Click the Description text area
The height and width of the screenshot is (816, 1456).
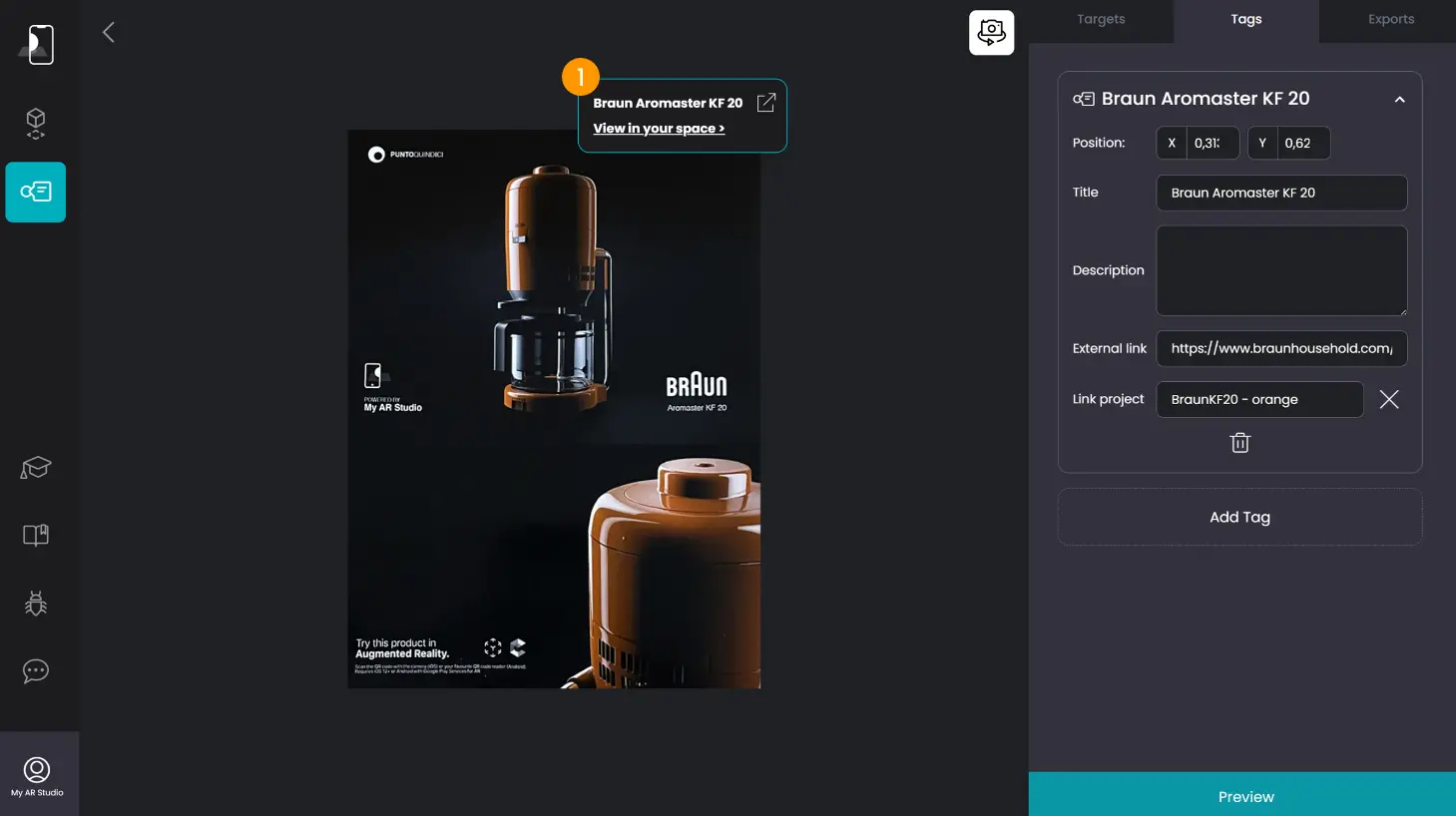pos(1281,270)
